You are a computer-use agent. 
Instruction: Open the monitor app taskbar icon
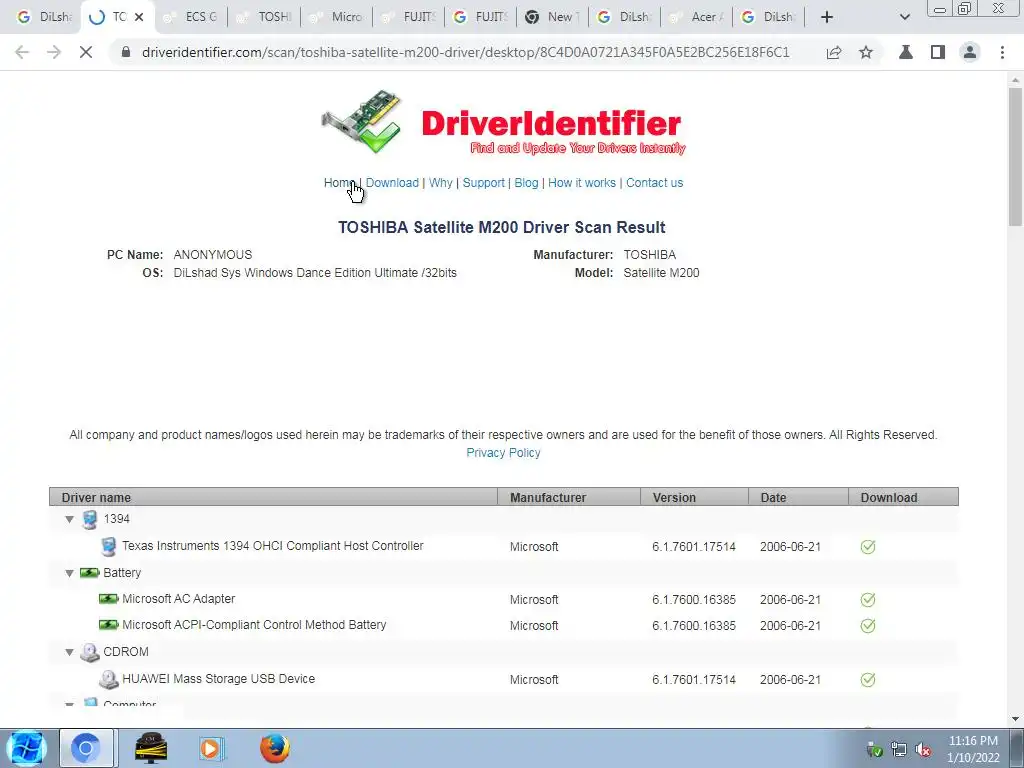point(151,748)
